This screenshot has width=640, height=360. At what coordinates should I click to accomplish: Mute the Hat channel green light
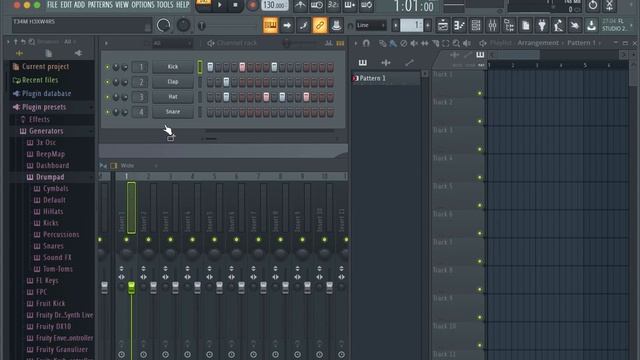pos(107,97)
